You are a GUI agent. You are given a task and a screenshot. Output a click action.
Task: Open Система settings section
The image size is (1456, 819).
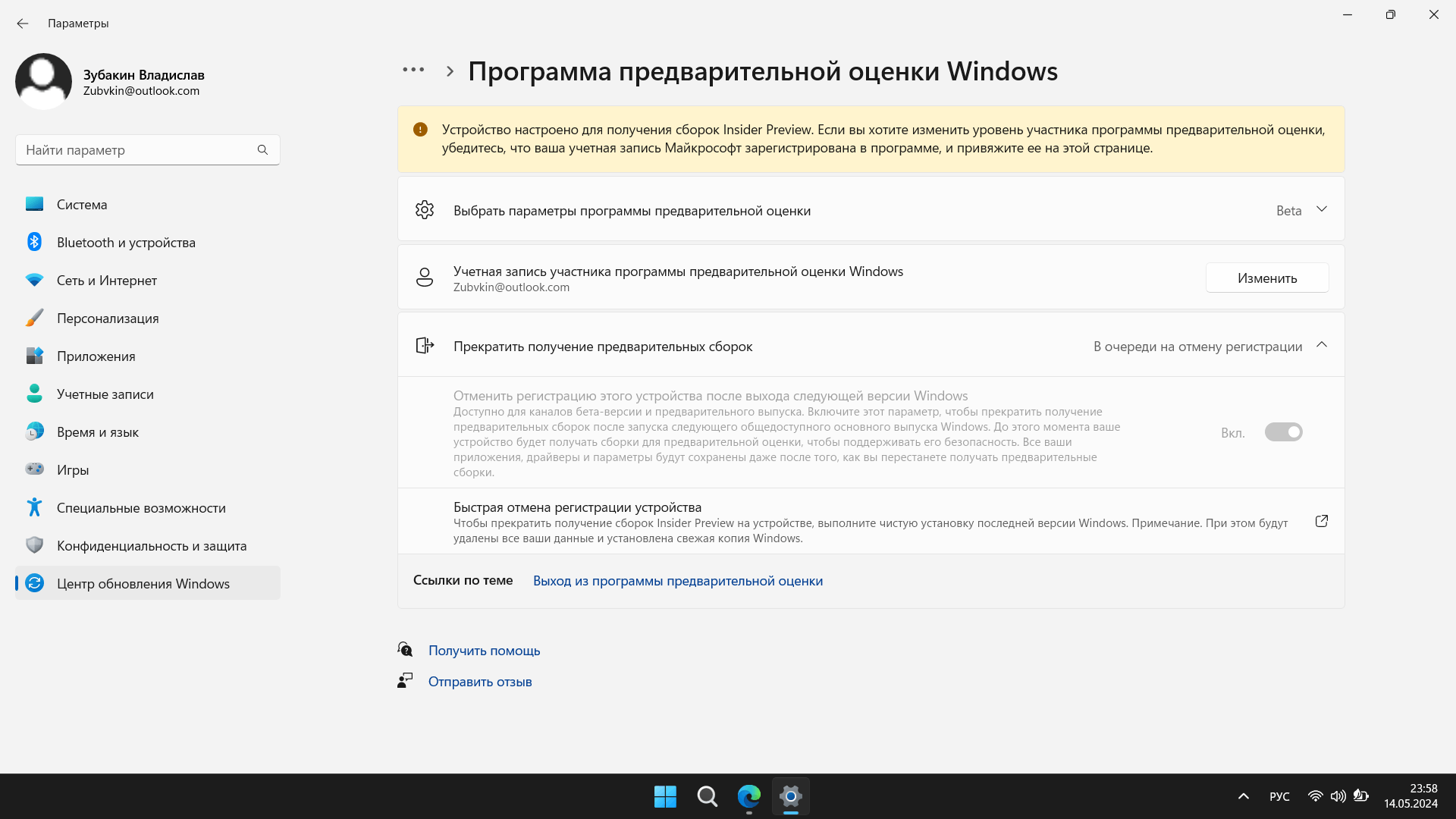click(148, 204)
